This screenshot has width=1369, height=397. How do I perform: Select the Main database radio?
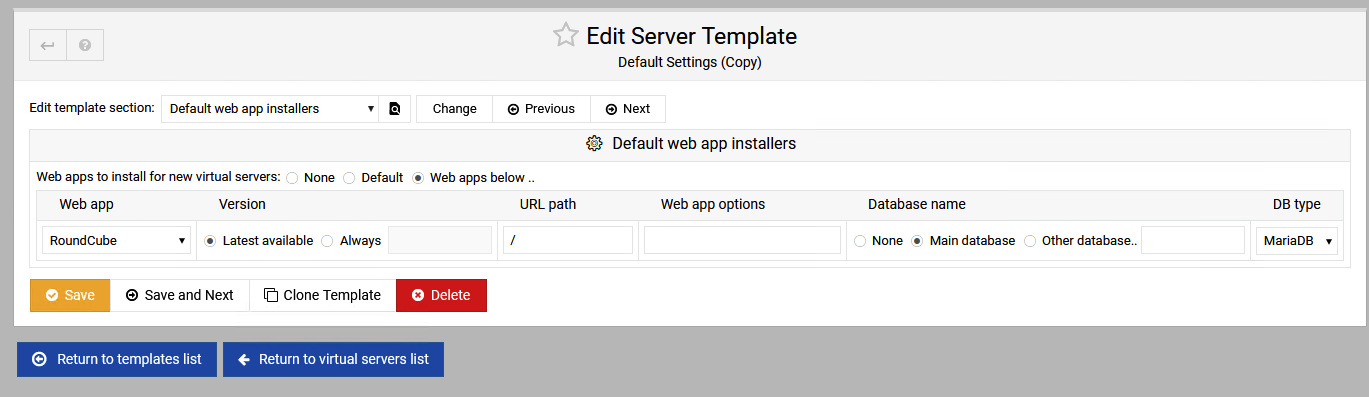pyautogui.click(x=917, y=241)
